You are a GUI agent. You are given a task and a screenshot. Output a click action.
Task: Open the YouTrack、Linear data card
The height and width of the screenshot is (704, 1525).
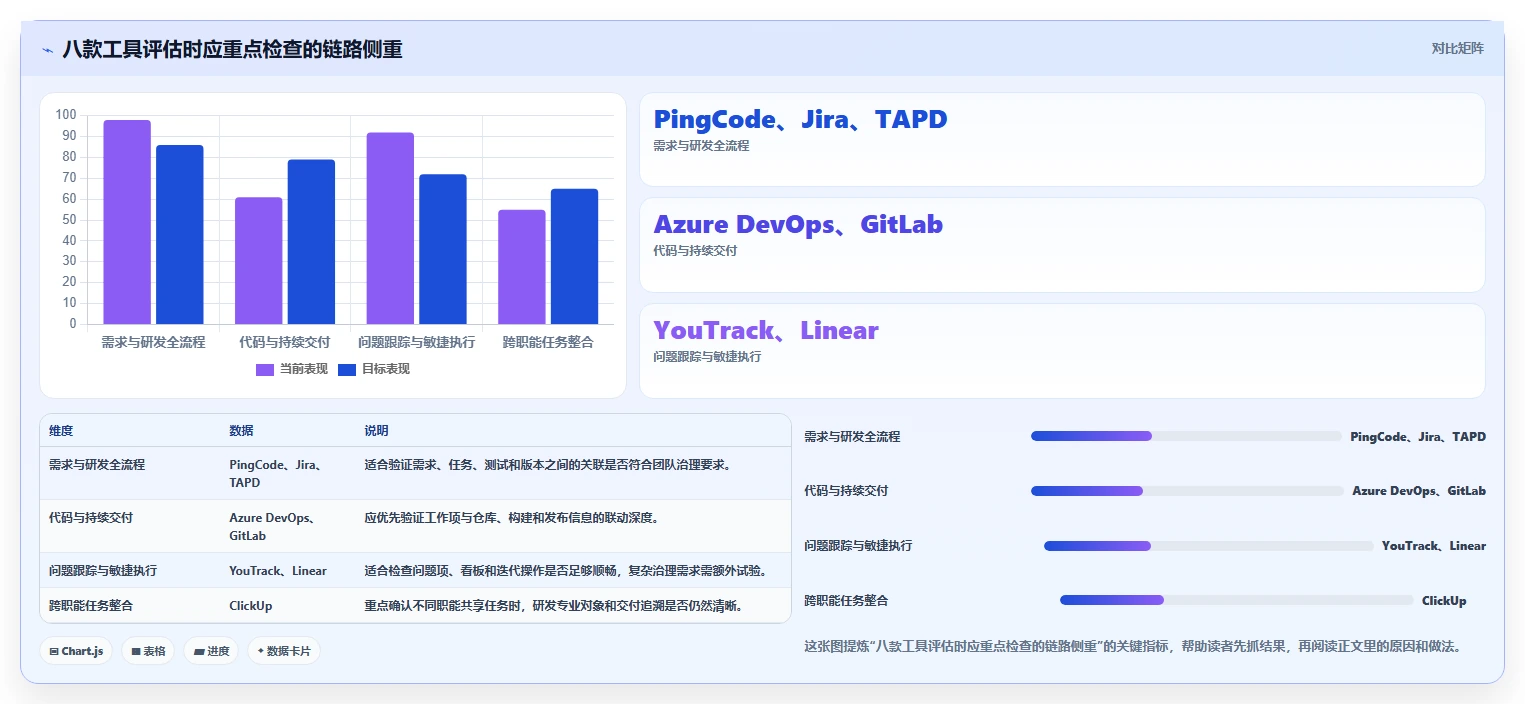(1062, 351)
